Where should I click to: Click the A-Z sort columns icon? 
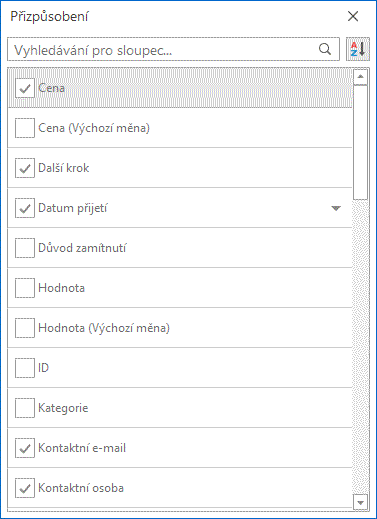point(358,49)
